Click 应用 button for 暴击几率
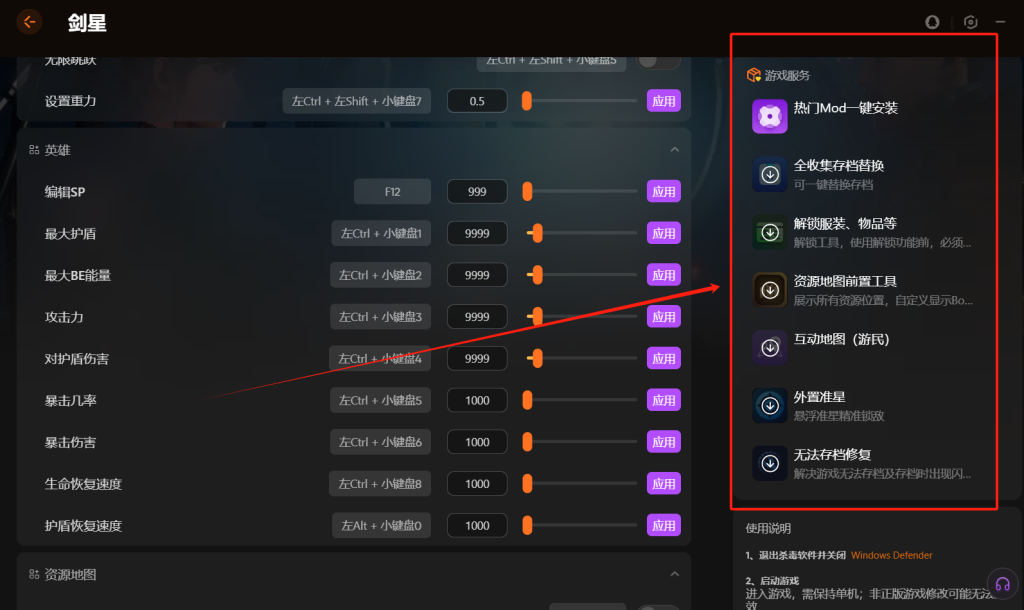Viewport: 1024px width, 610px height. click(663, 401)
